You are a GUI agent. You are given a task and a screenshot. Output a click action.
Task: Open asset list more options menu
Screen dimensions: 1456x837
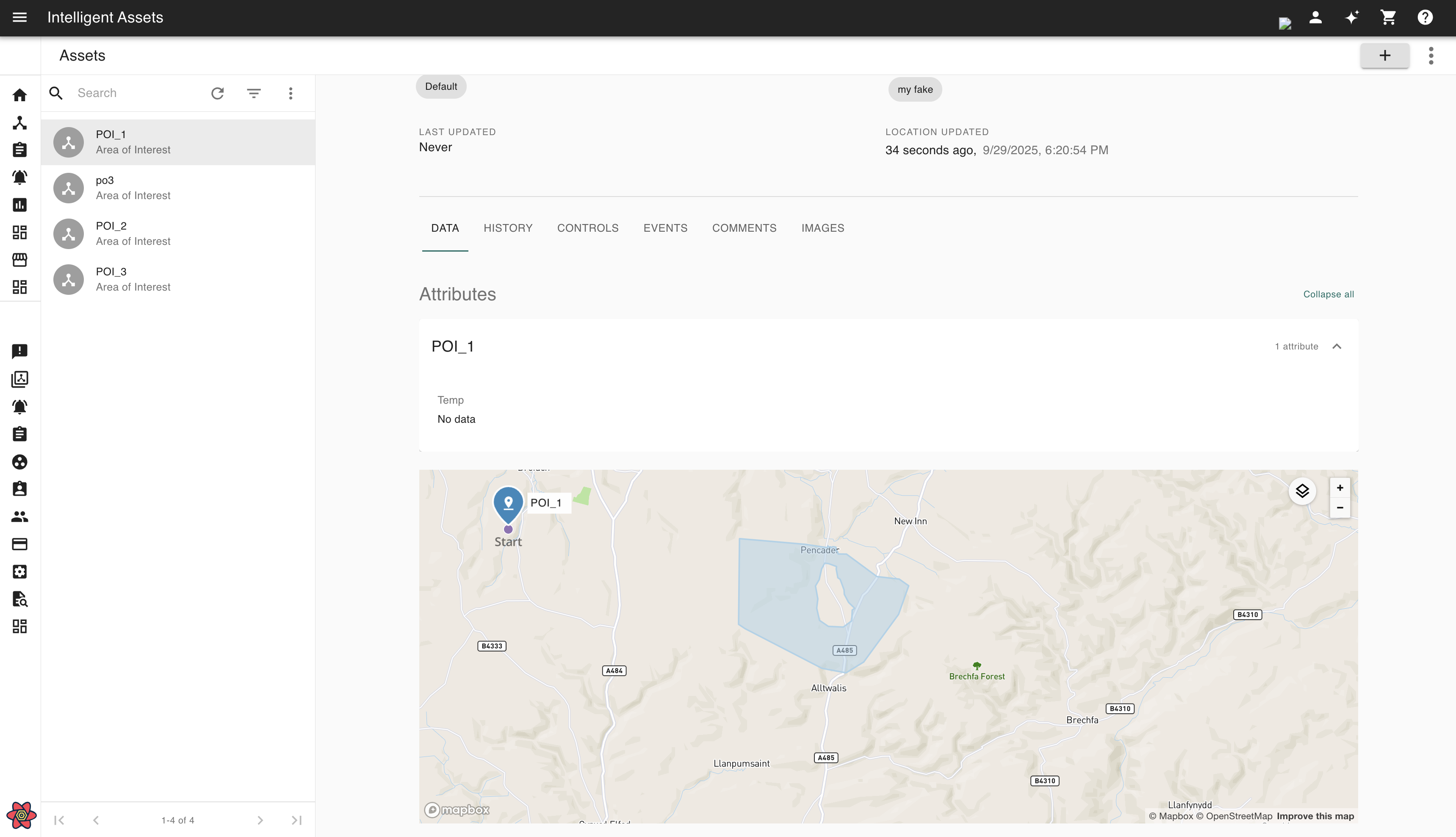point(291,93)
